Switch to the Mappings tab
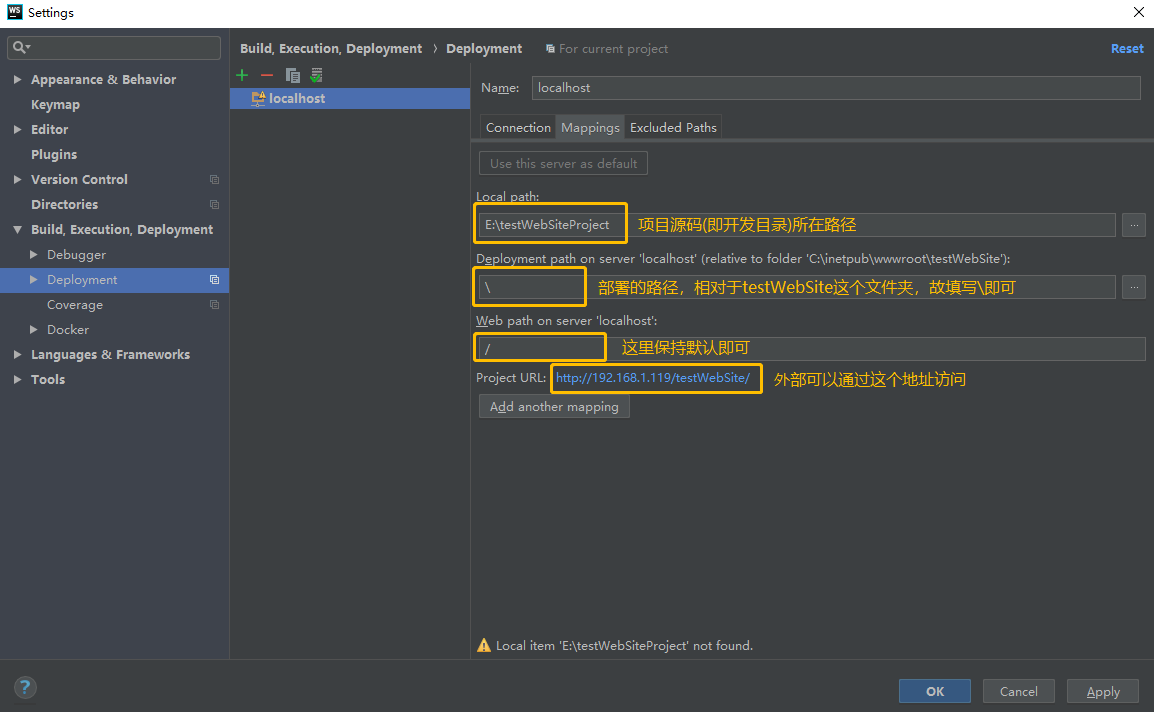Image resolution: width=1154 pixels, height=712 pixels. pyautogui.click(x=590, y=127)
